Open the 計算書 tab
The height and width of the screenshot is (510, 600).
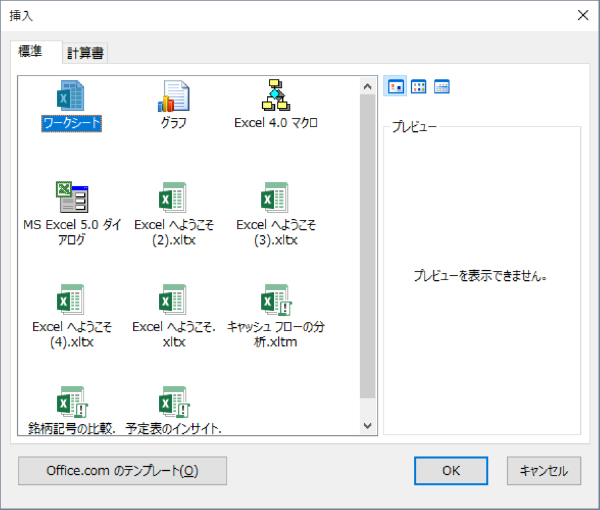tap(85, 53)
